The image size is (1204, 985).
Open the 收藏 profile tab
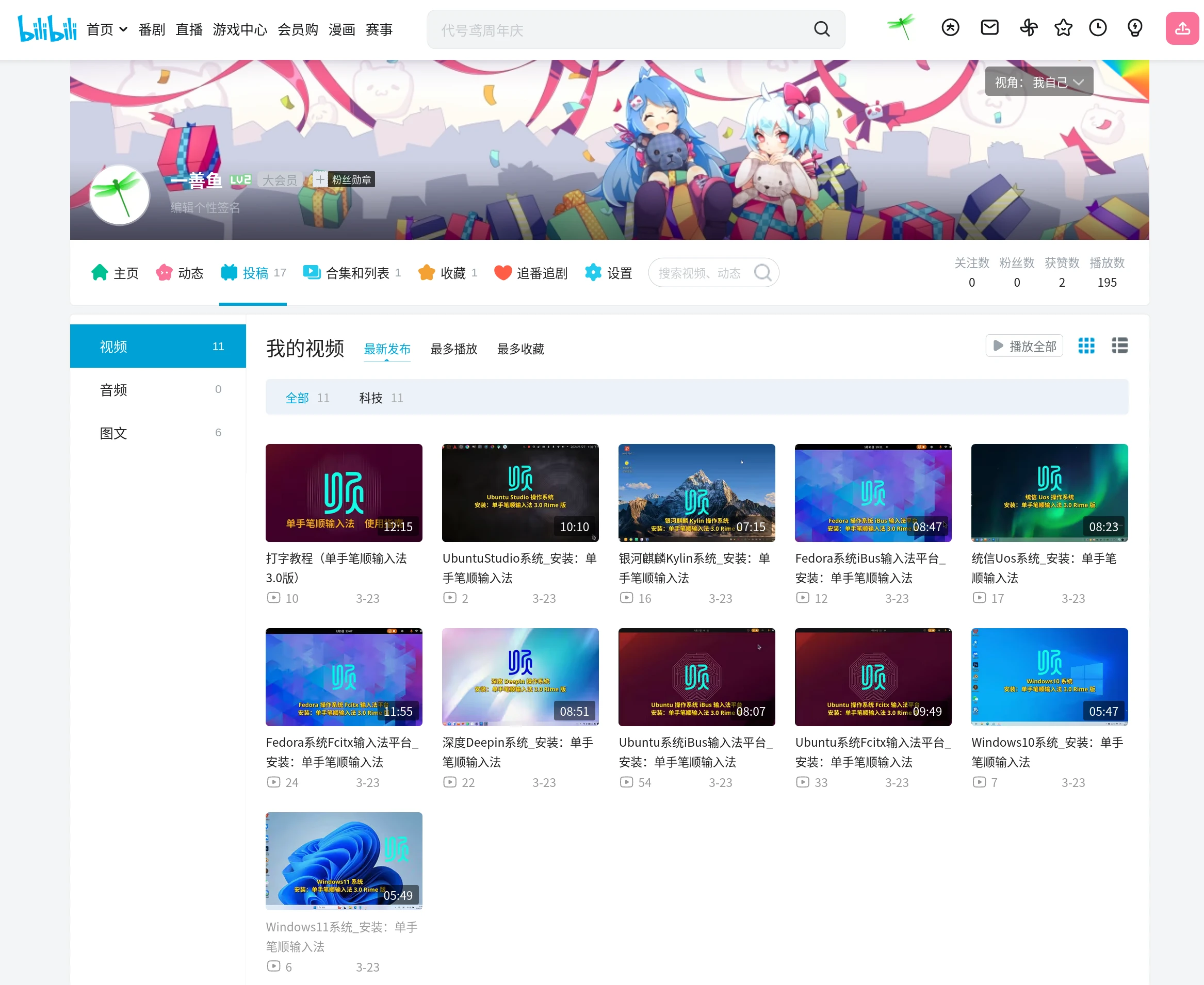click(x=447, y=273)
